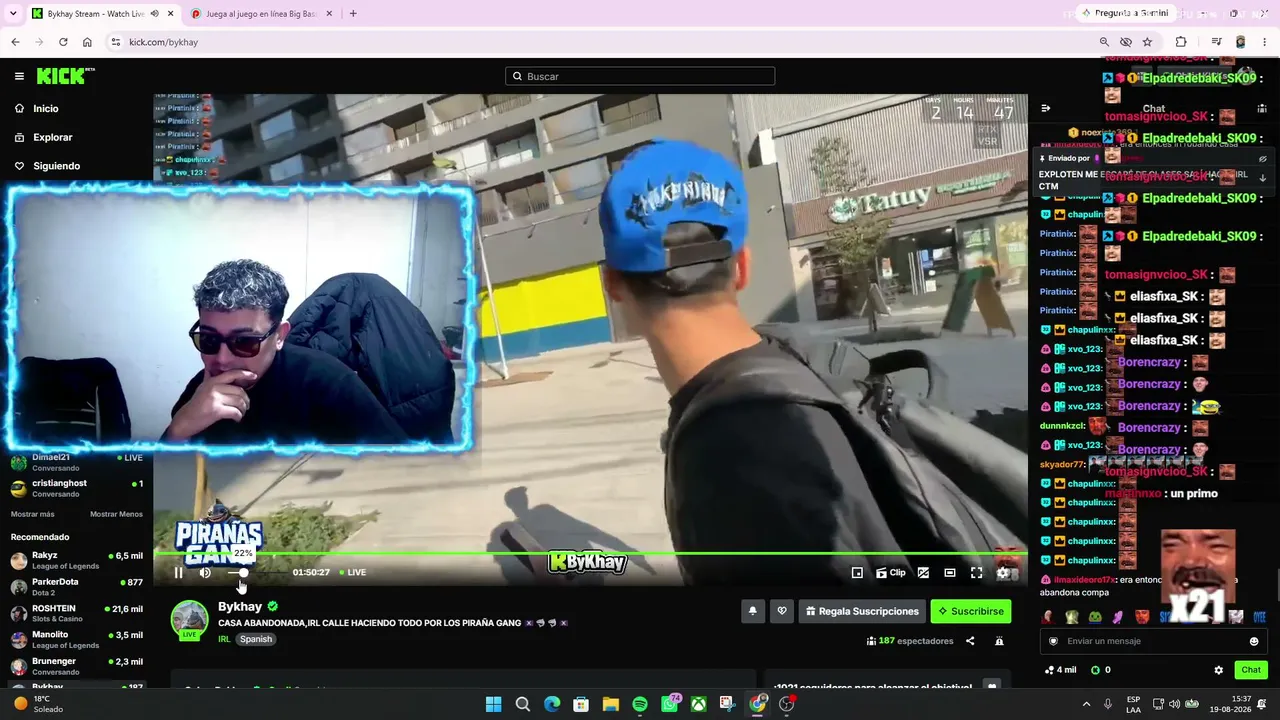Click Regala Suscripciones button
Screen dimensions: 1280x720
[862, 611]
